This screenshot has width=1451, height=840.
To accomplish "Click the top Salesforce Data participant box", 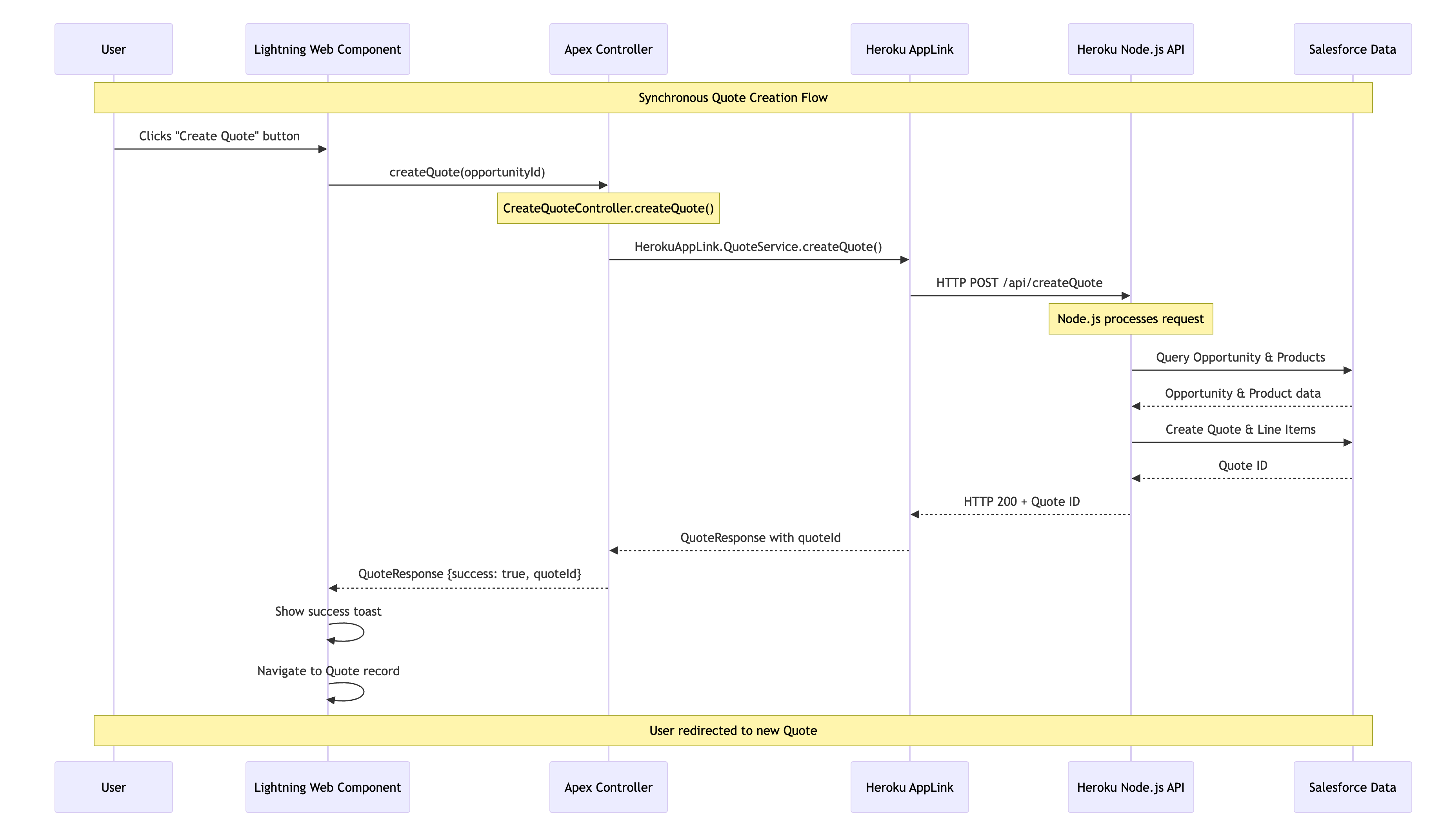I will point(1352,49).
